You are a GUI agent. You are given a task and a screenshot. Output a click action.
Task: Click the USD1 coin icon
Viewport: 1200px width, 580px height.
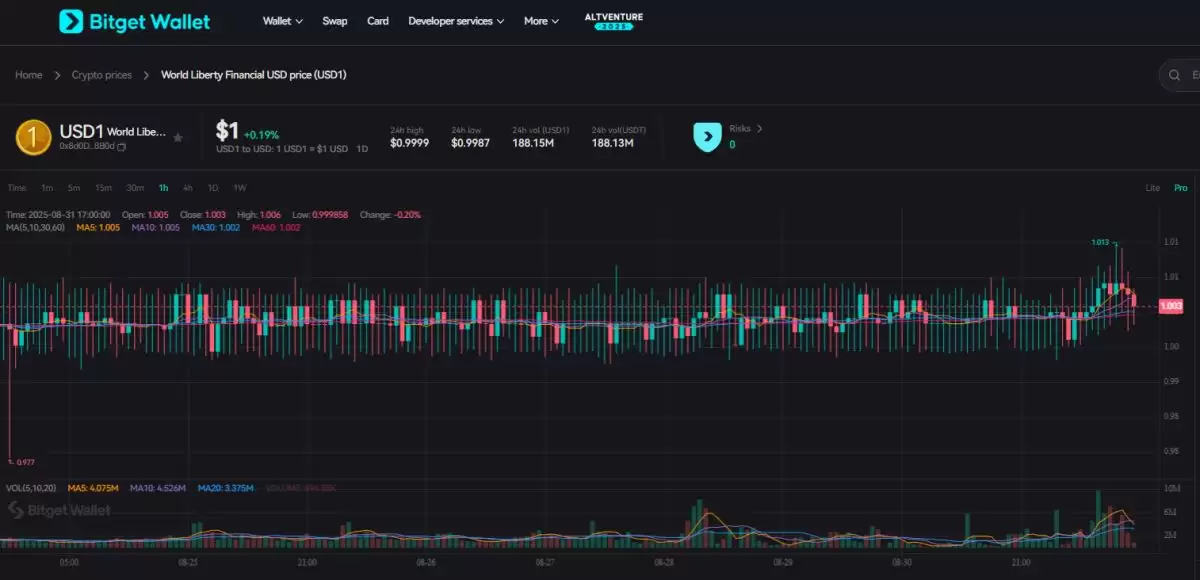[33, 136]
